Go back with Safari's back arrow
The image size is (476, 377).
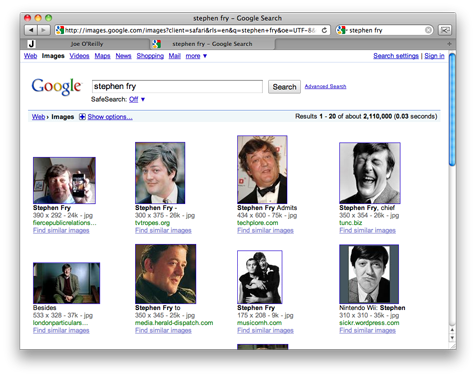coord(31,30)
